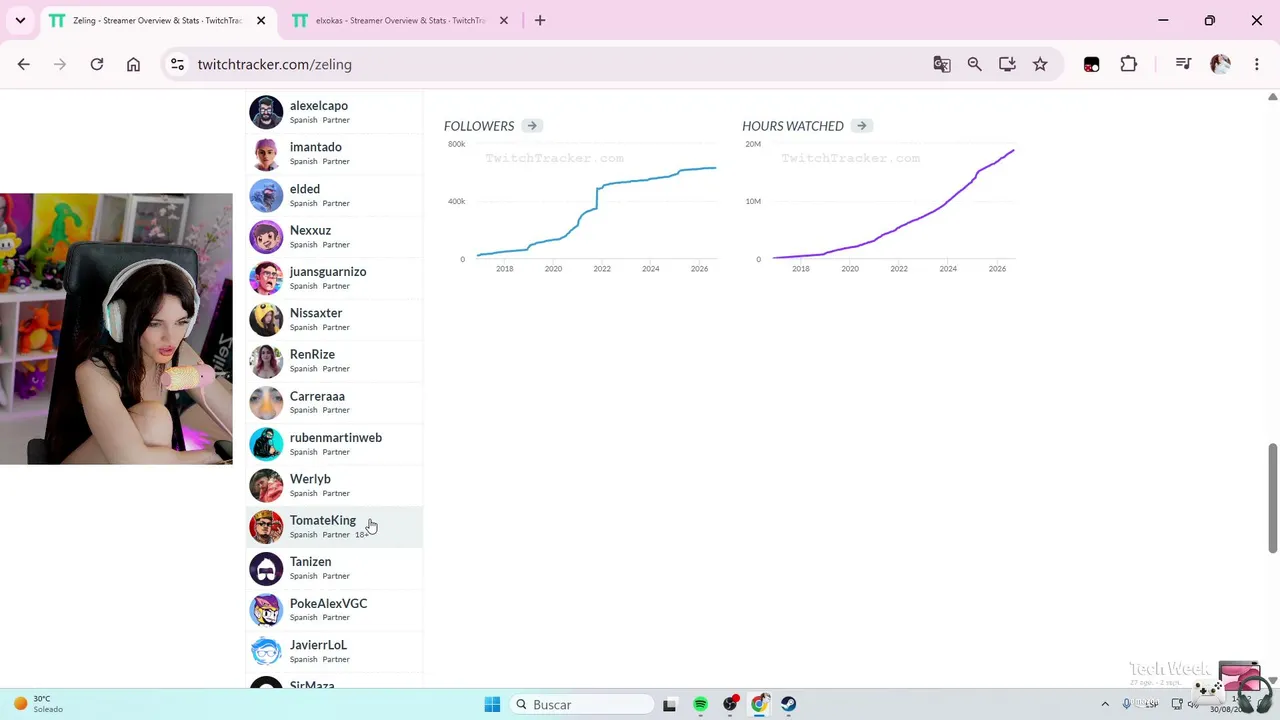The width and height of the screenshot is (1280, 720).
Task: Open the tab search dropdown
Action: [20, 20]
